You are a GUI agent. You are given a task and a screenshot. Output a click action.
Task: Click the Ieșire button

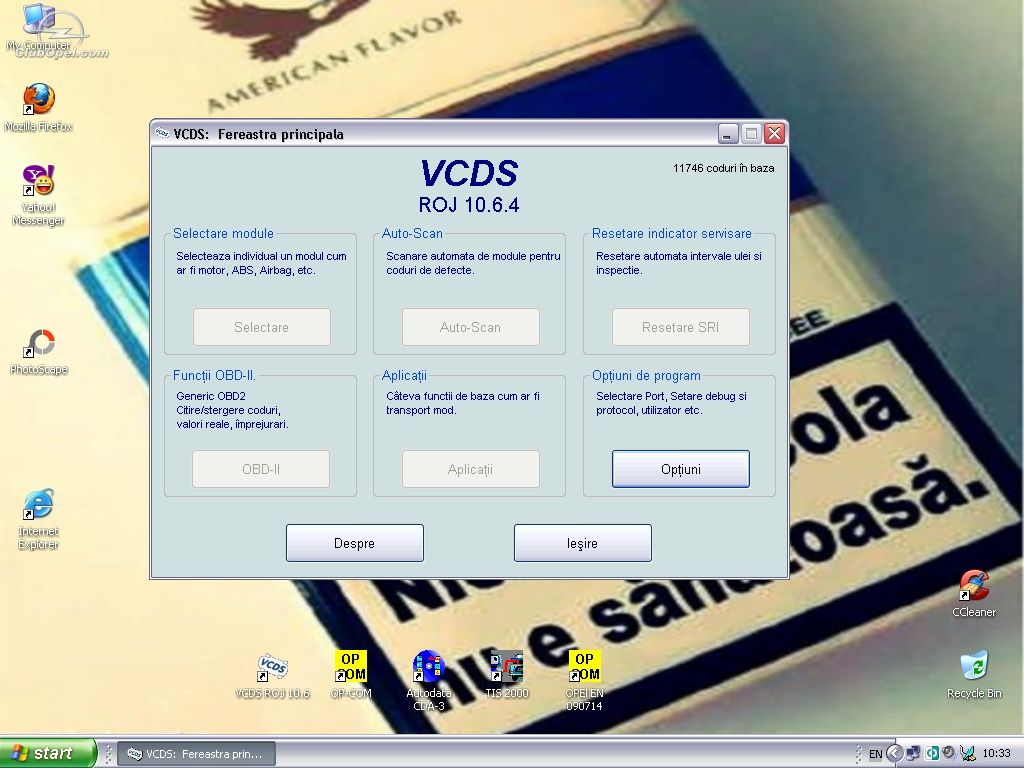click(583, 543)
